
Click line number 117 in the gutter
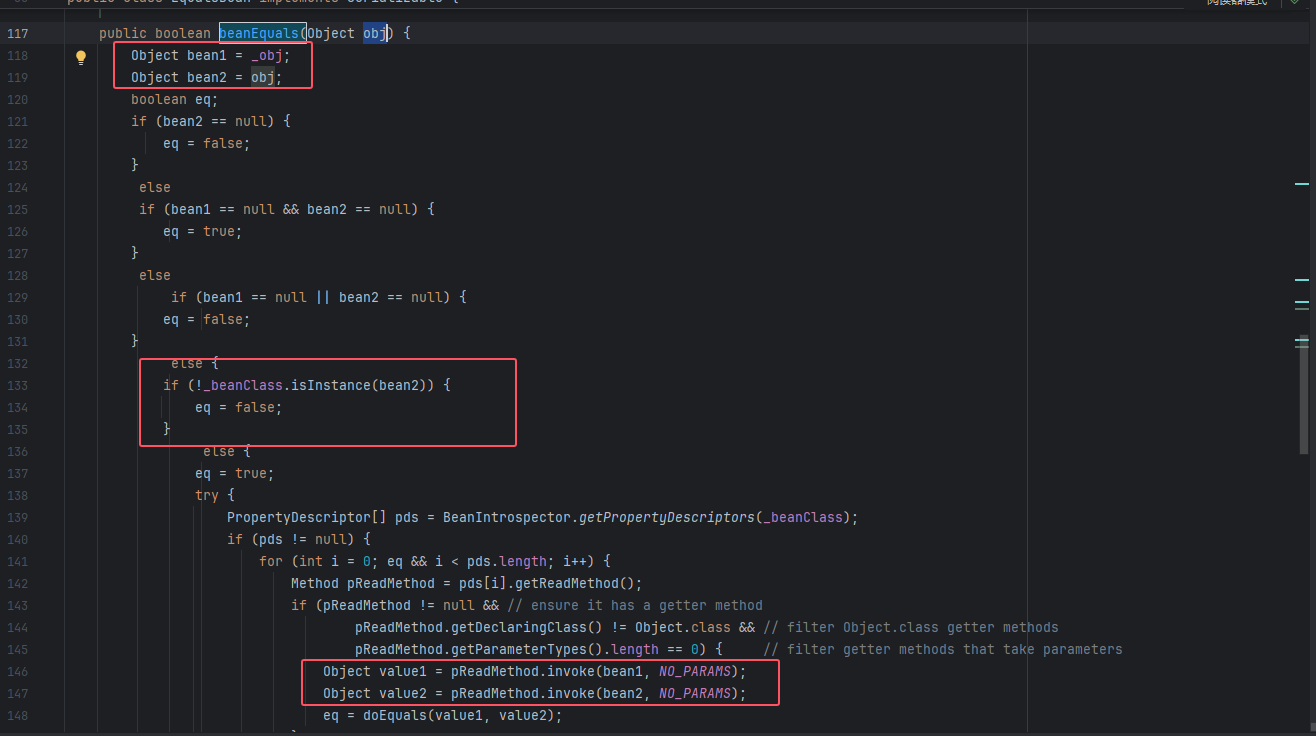[x=18, y=33]
